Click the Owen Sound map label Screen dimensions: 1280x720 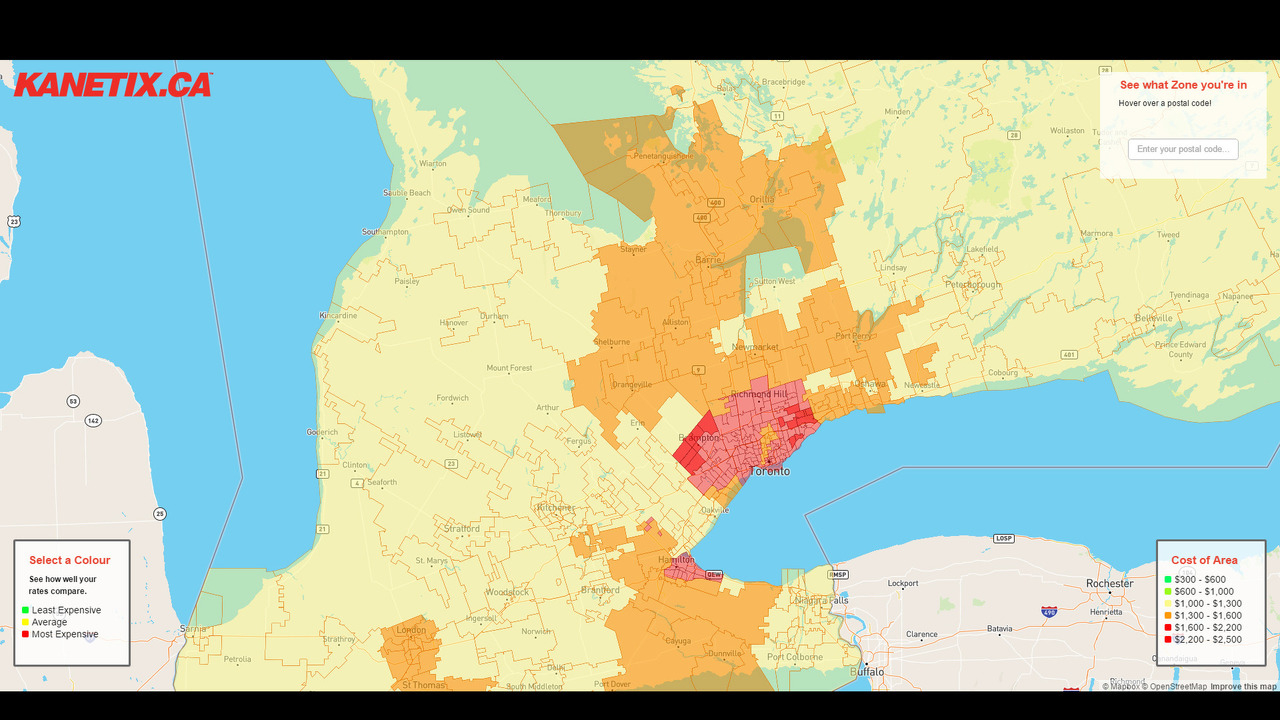pos(468,210)
